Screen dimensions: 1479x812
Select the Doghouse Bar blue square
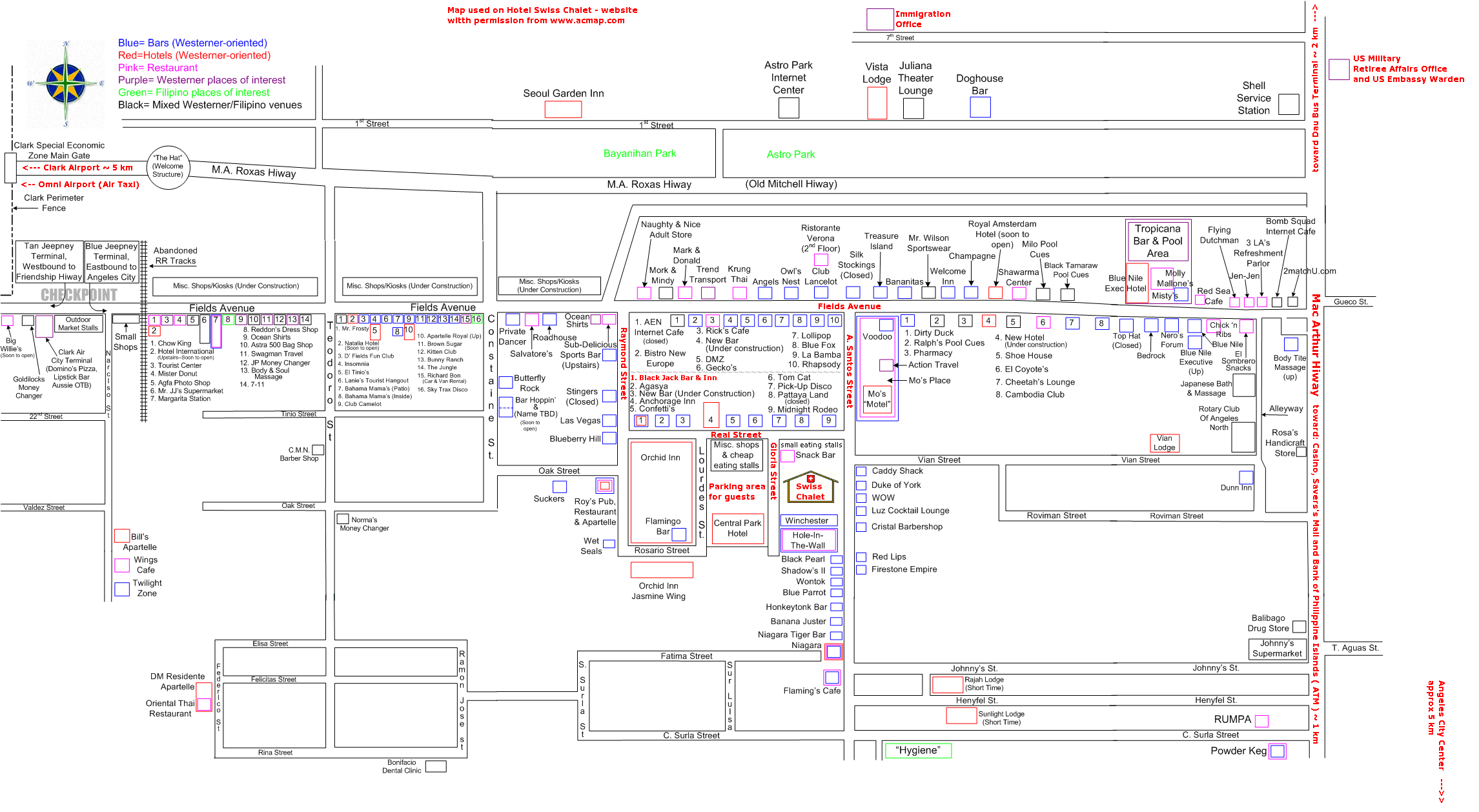tap(980, 107)
